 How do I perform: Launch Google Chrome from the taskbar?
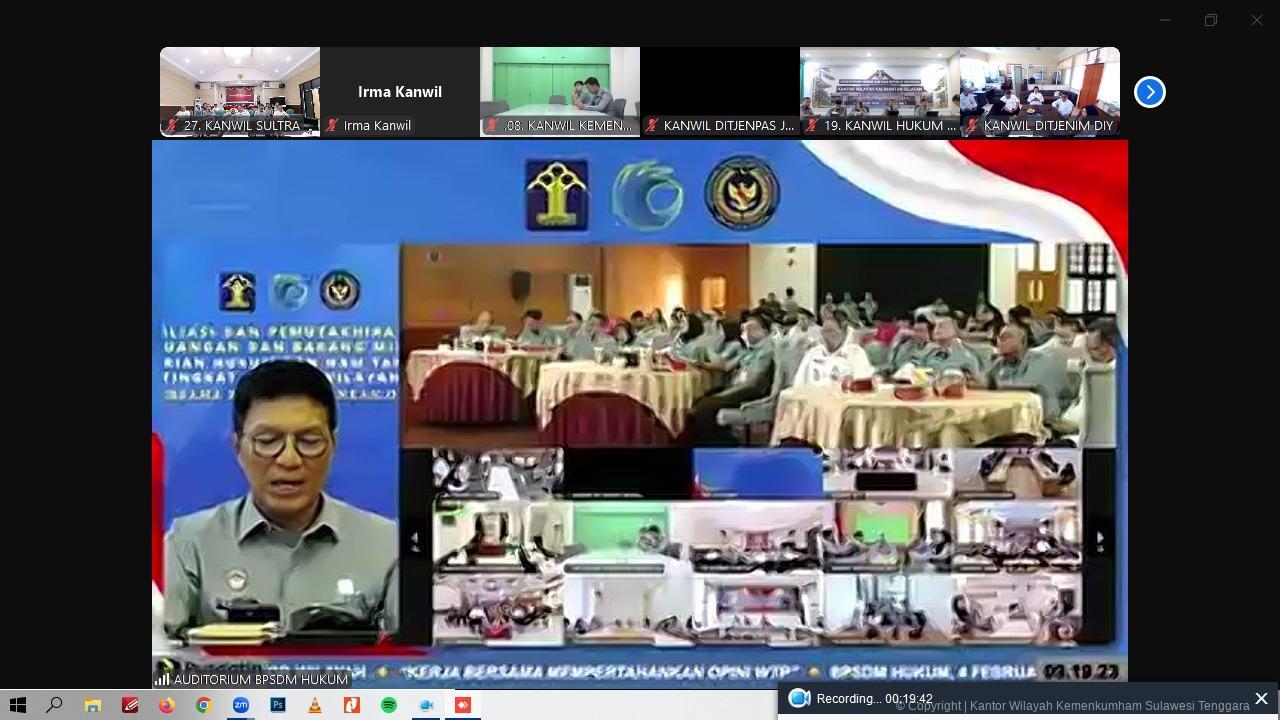(x=203, y=705)
